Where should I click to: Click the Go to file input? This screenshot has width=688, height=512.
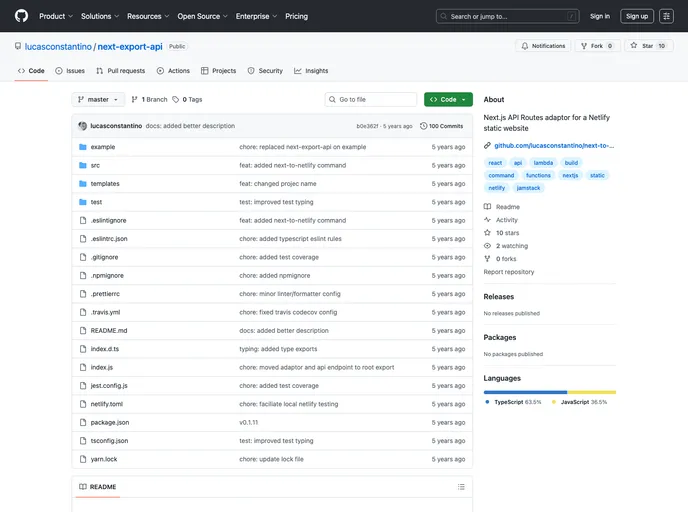coord(371,100)
